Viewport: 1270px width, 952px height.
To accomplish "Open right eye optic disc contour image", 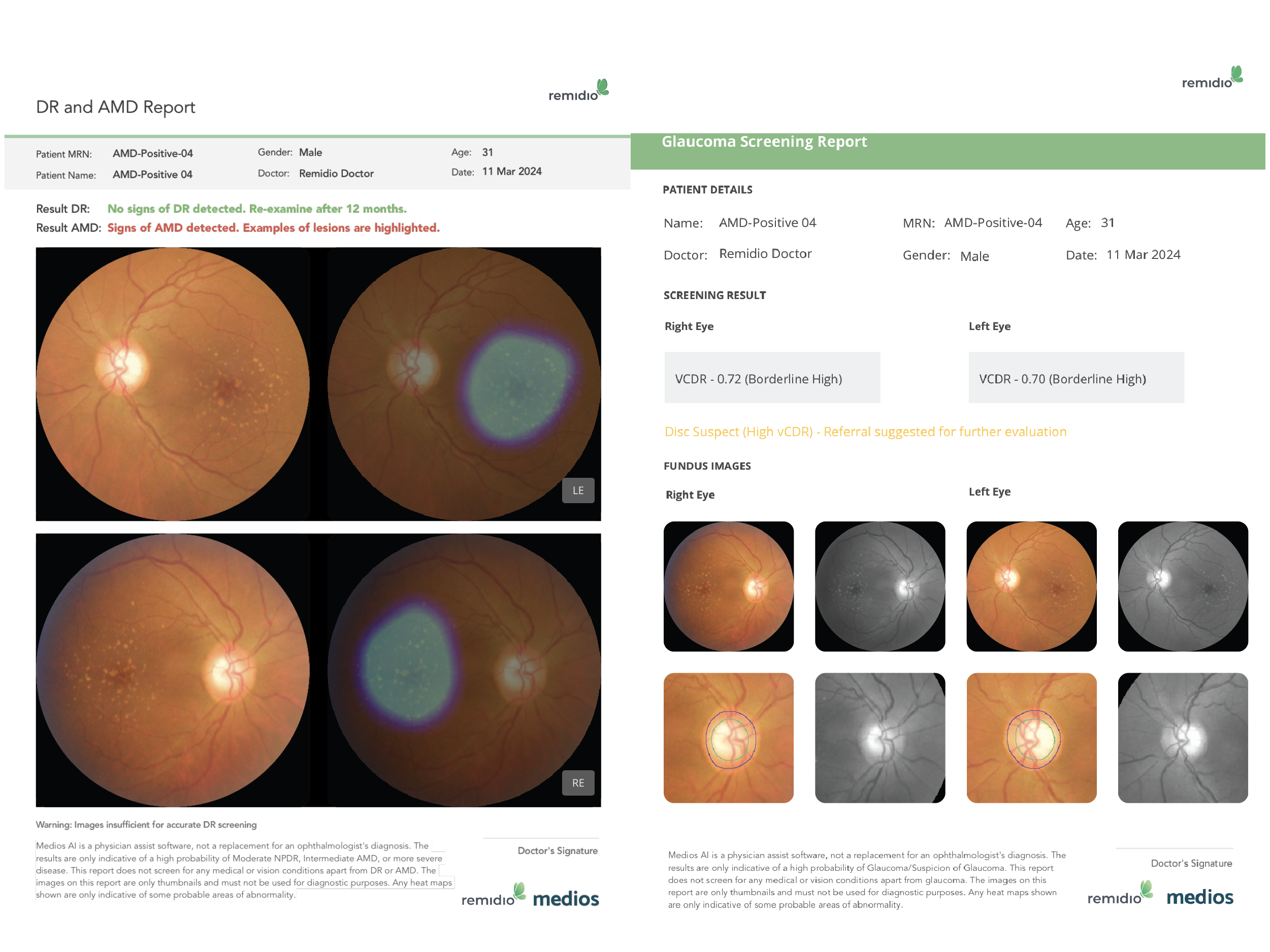I will point(728,738).
